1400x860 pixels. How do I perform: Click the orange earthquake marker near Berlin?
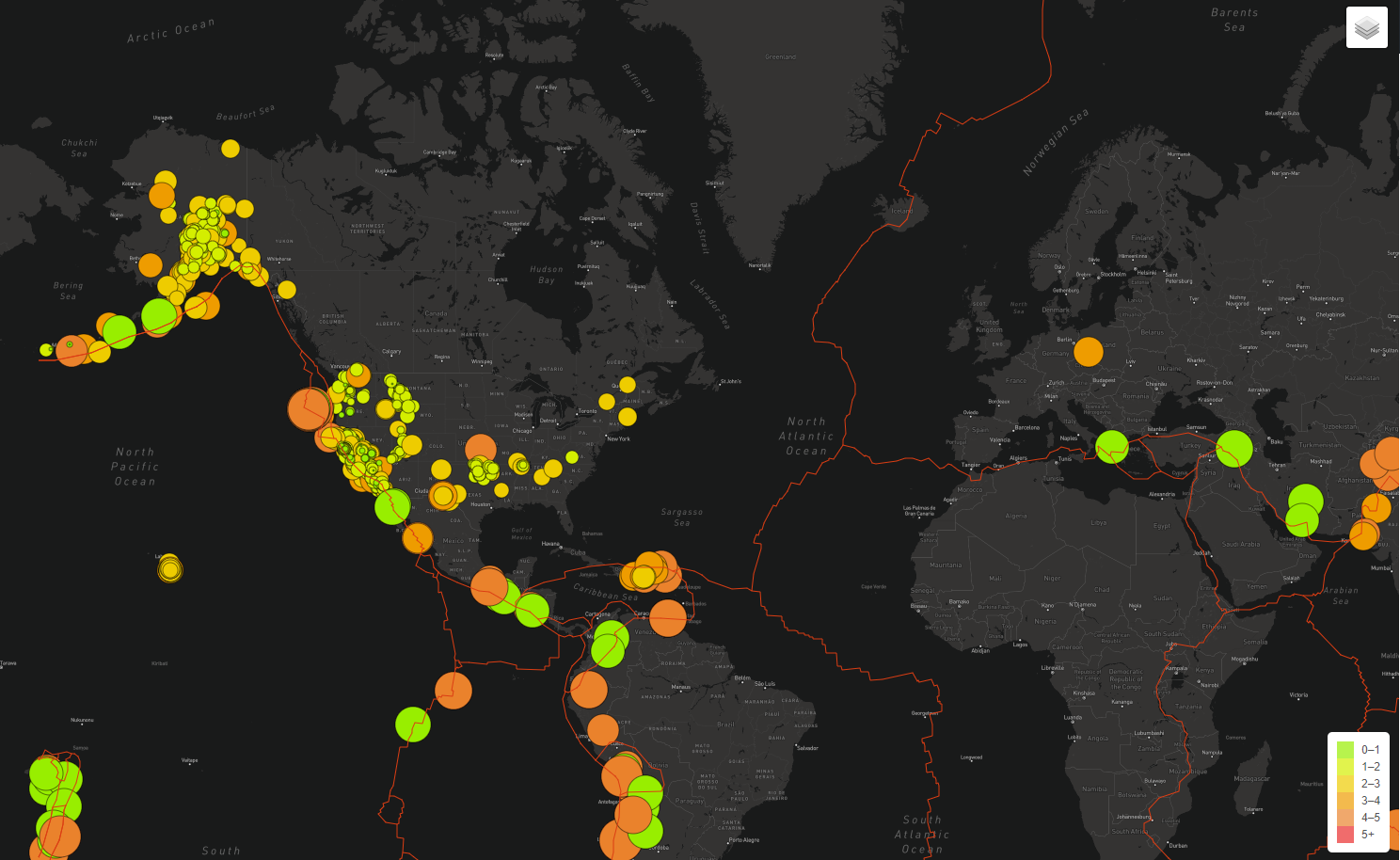click(x=1088, y=351)
